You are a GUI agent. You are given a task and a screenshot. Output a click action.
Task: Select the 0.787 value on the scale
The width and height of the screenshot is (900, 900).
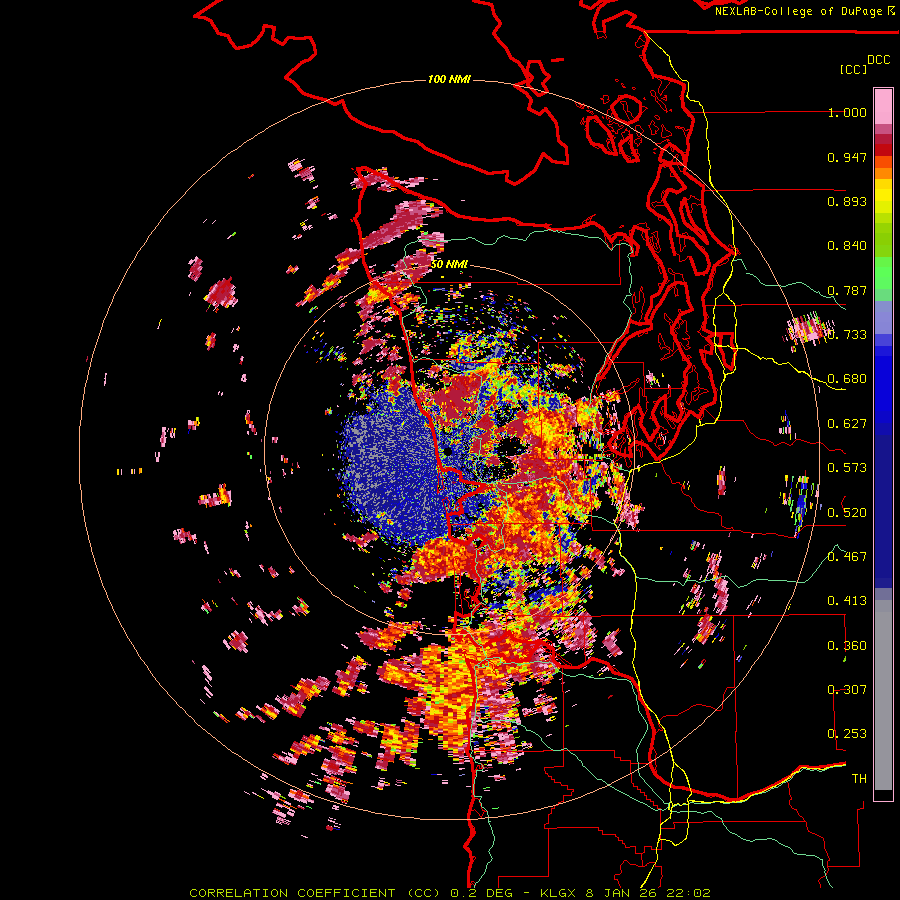(x=847, y=290)
